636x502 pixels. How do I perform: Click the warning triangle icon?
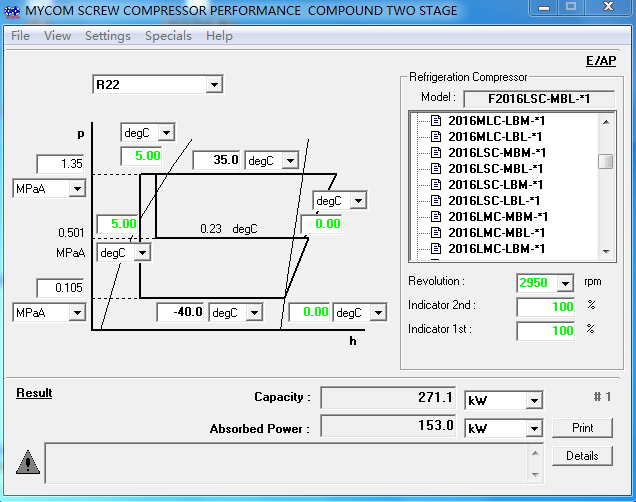coord(29,461)
